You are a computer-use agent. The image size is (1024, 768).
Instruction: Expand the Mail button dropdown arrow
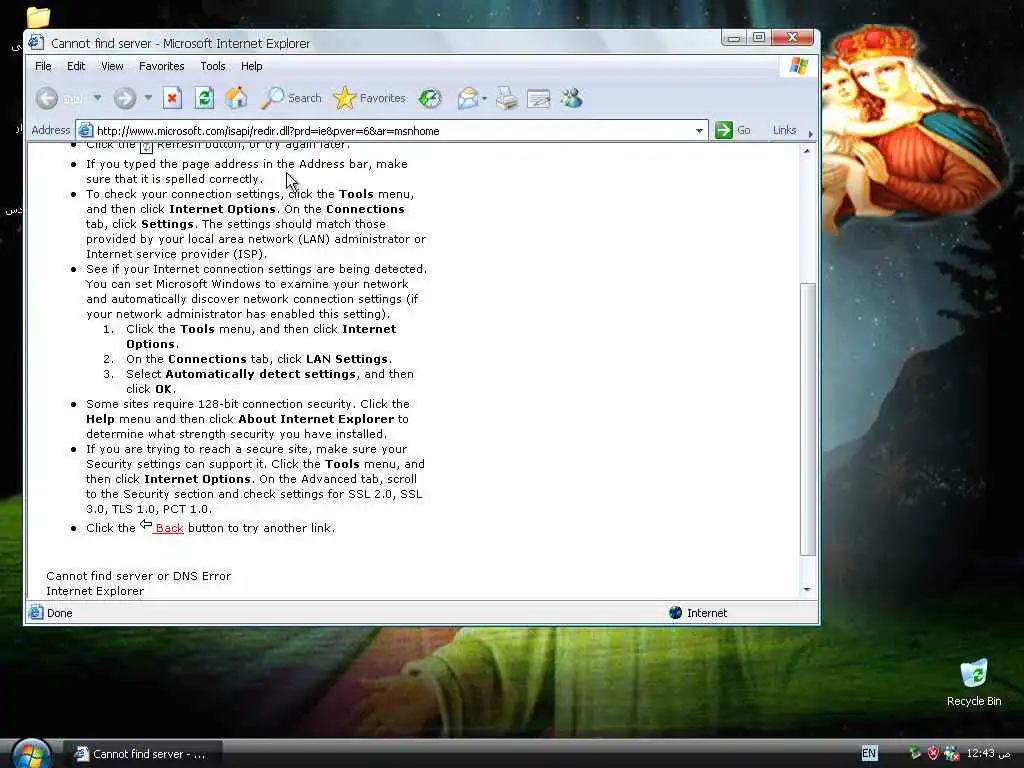(485, 99)
